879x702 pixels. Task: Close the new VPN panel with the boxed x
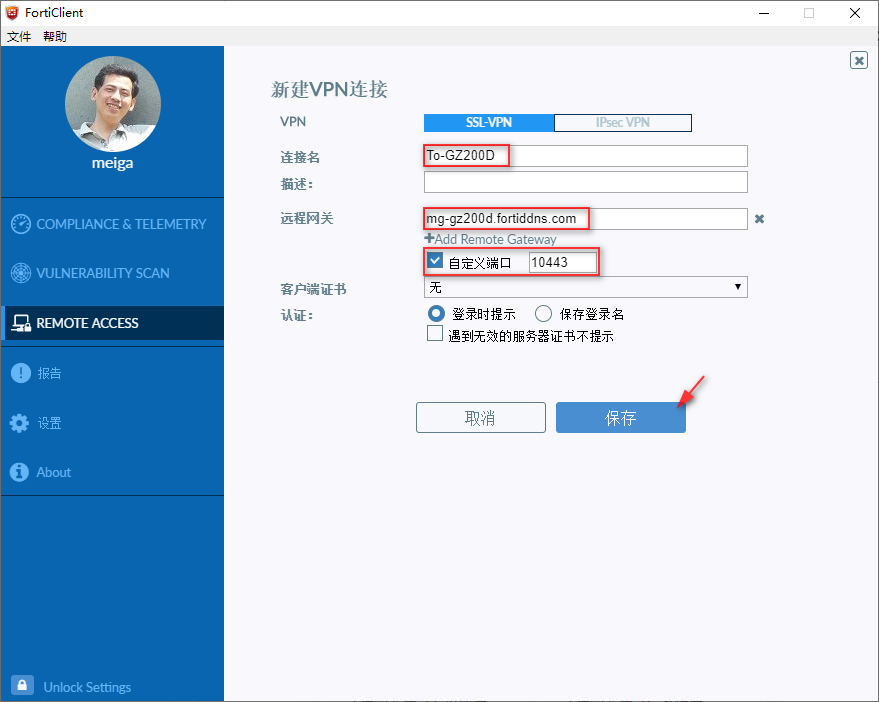[858, 60]
